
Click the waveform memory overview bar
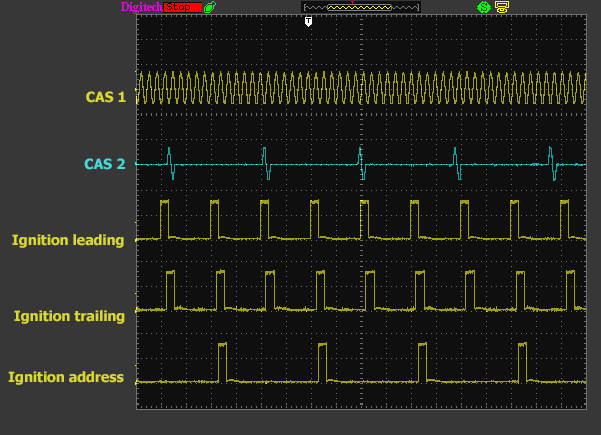[361, 7]
